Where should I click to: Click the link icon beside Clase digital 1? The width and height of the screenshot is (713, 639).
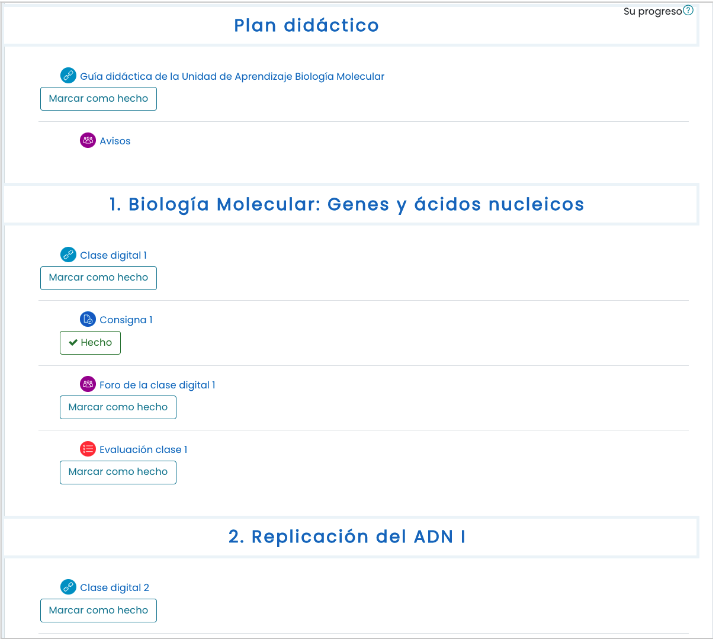pyautogui.click(x=68, y=254)
